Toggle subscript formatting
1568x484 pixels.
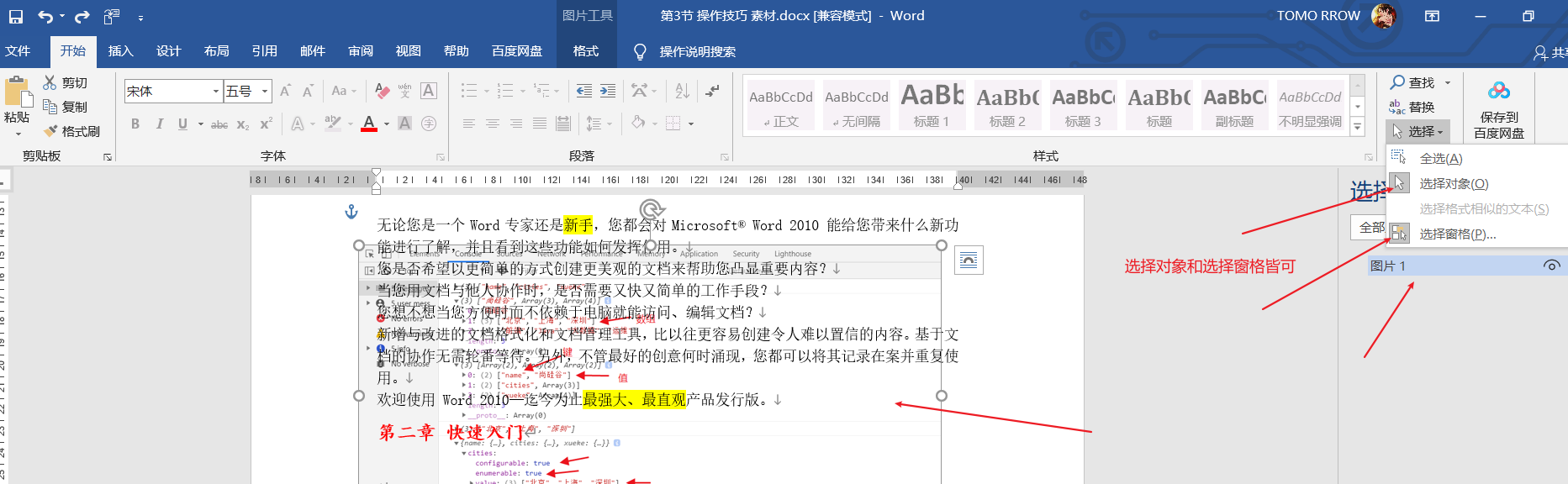click(243, 124)
